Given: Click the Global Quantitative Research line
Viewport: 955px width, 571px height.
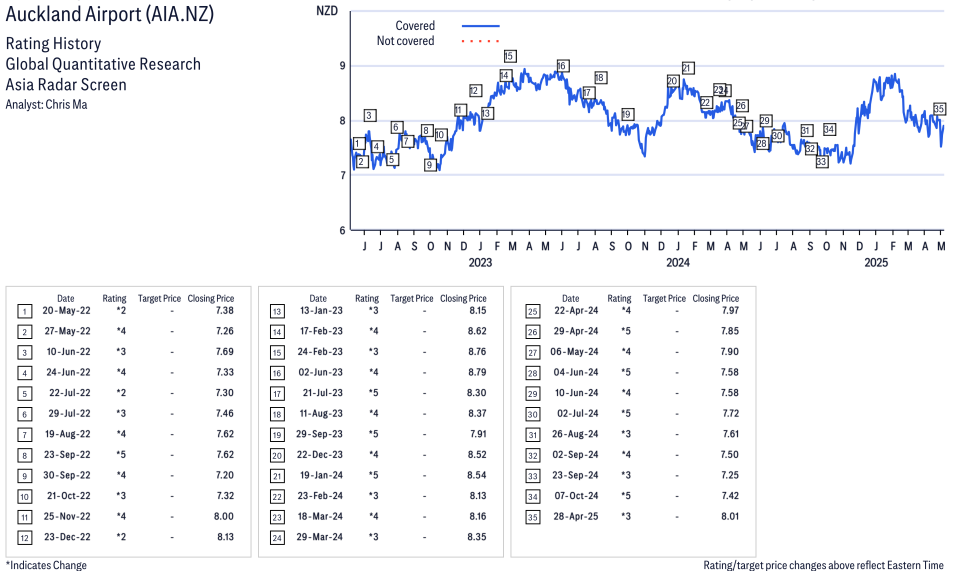Looking at the screenshot, I should click(x=103, y=65).
